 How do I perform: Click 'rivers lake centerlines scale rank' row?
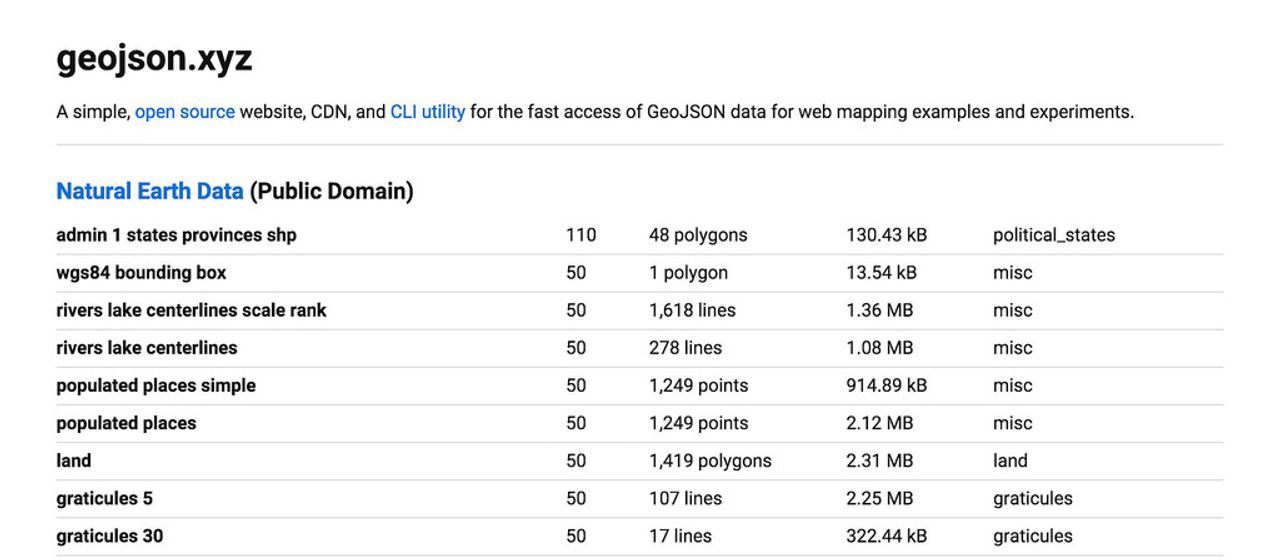click(x=191, y=310)
